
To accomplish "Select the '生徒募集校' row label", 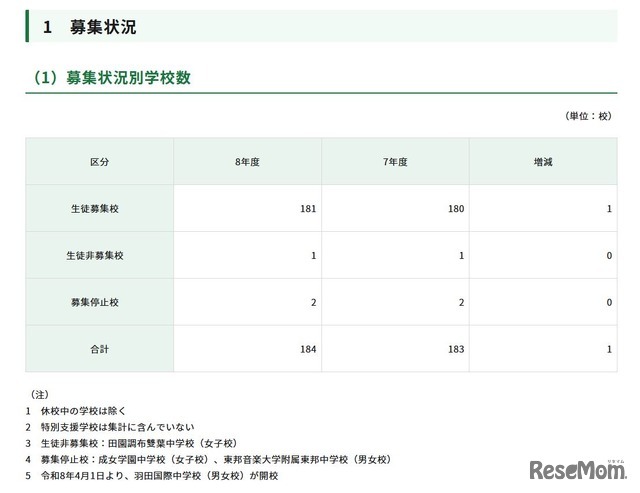I will (x=99, y=209).
